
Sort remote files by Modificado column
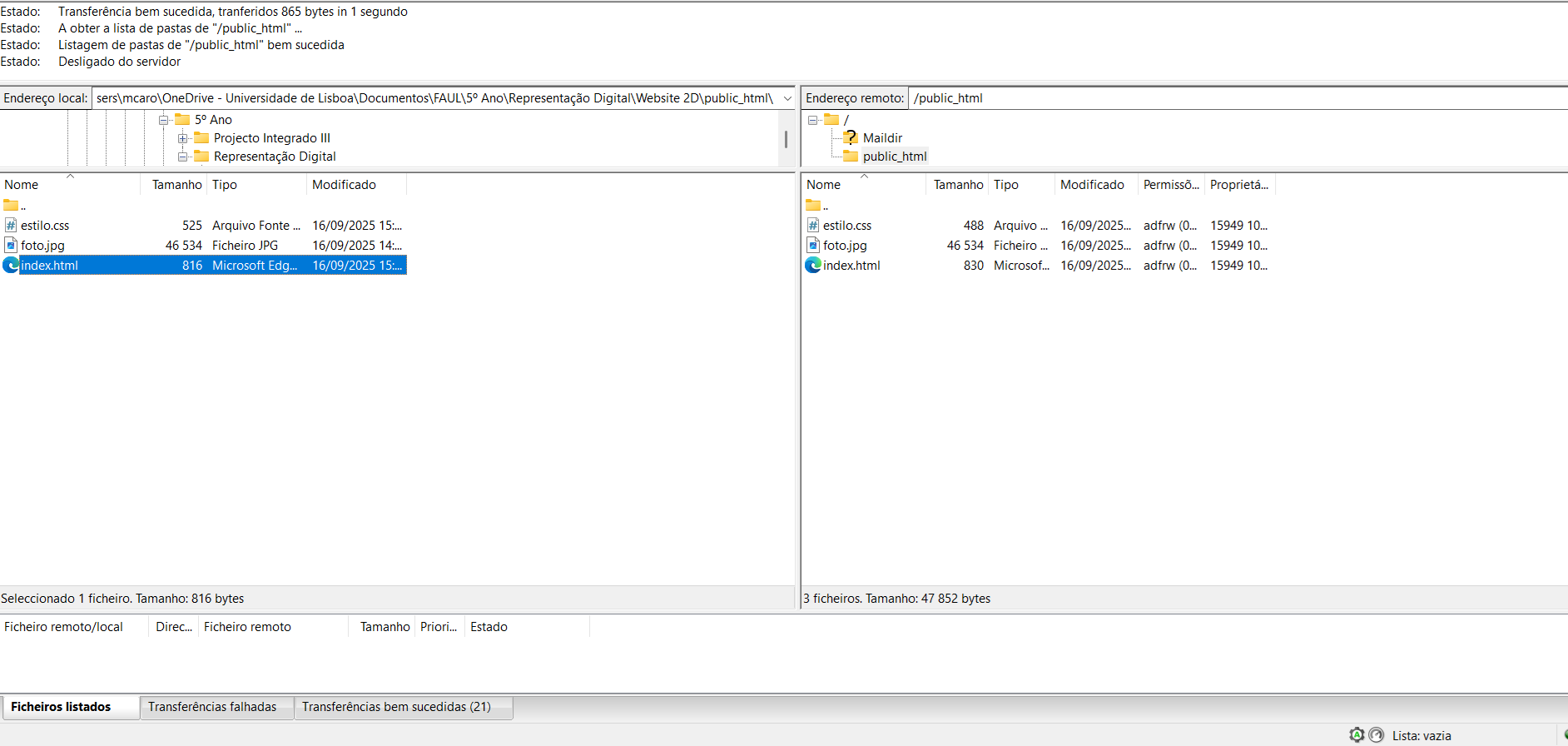coord(1092,185)
